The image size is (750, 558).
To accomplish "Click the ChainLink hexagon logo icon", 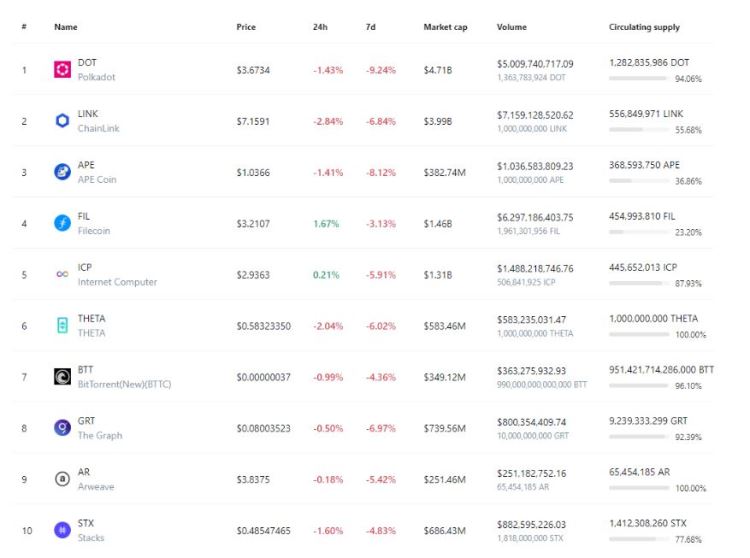I will (x=62, y=121).
